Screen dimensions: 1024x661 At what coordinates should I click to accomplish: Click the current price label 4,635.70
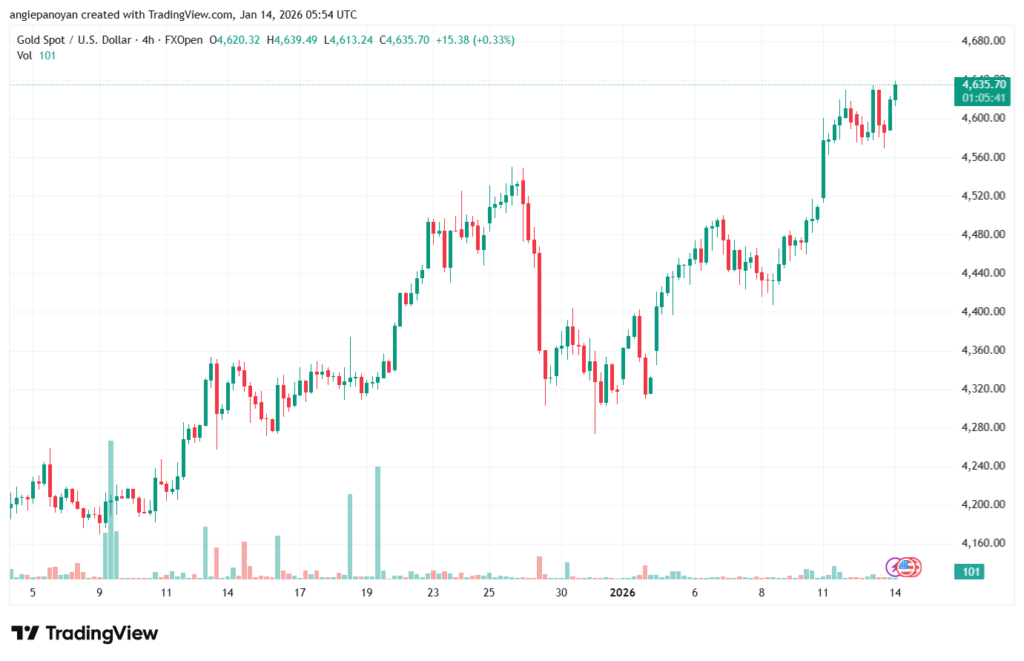[x=984, y=84]
